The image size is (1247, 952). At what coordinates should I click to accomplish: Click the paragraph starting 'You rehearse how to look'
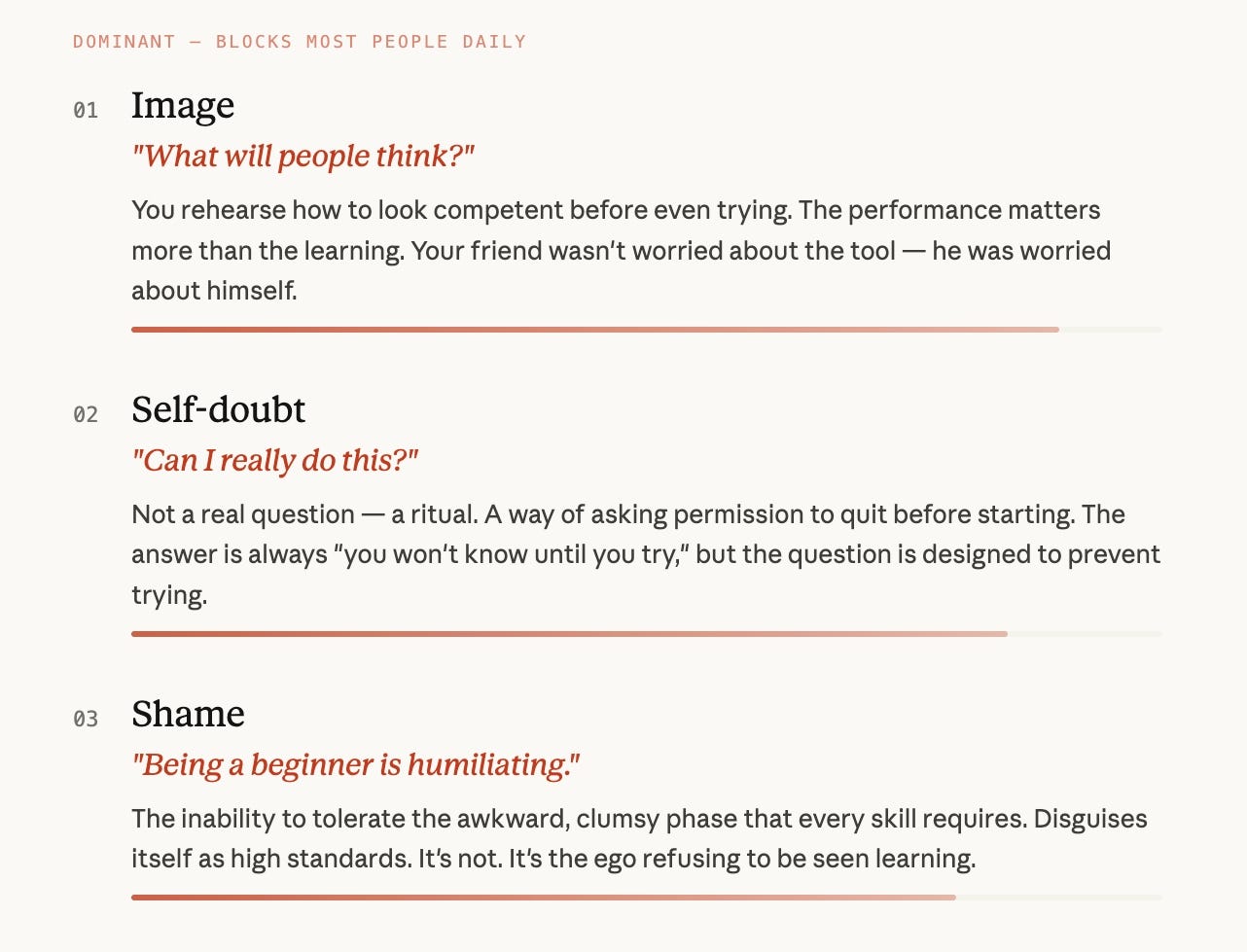click(621, 250)
